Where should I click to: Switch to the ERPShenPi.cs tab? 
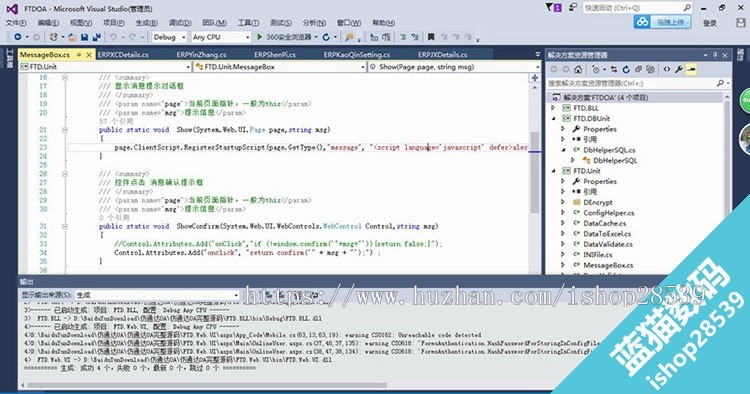[x=275, y=55]
